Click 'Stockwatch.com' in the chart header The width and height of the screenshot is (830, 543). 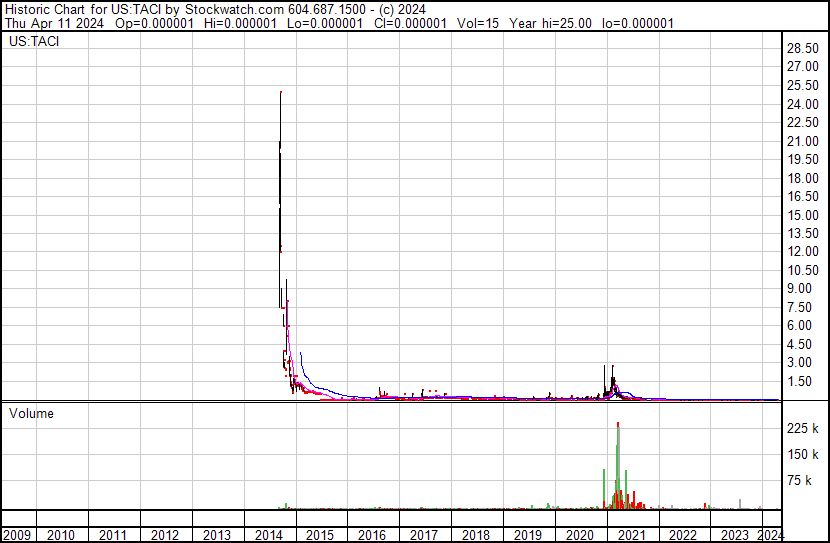[234, 10]
